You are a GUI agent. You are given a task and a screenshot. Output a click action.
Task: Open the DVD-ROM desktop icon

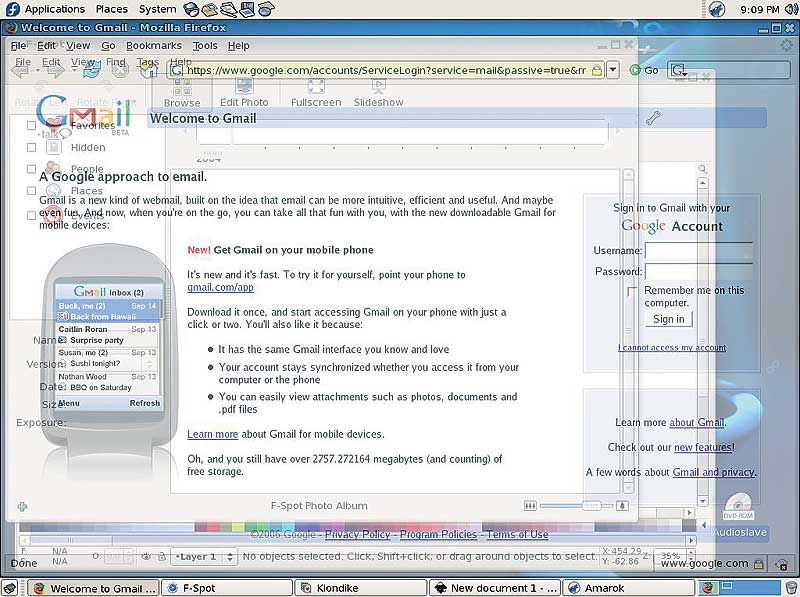pyautogui.click(x=738, y=505)
